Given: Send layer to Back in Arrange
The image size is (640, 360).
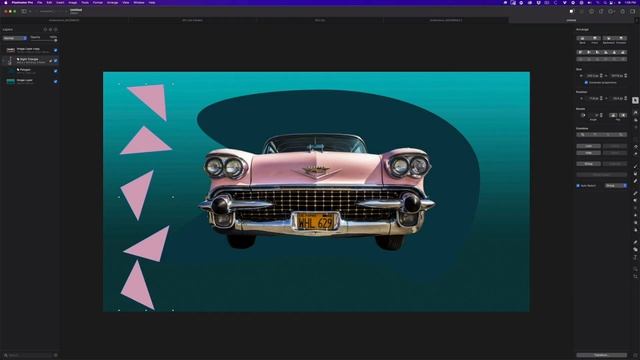Looking at the screenshot, I should click(582, 38).
